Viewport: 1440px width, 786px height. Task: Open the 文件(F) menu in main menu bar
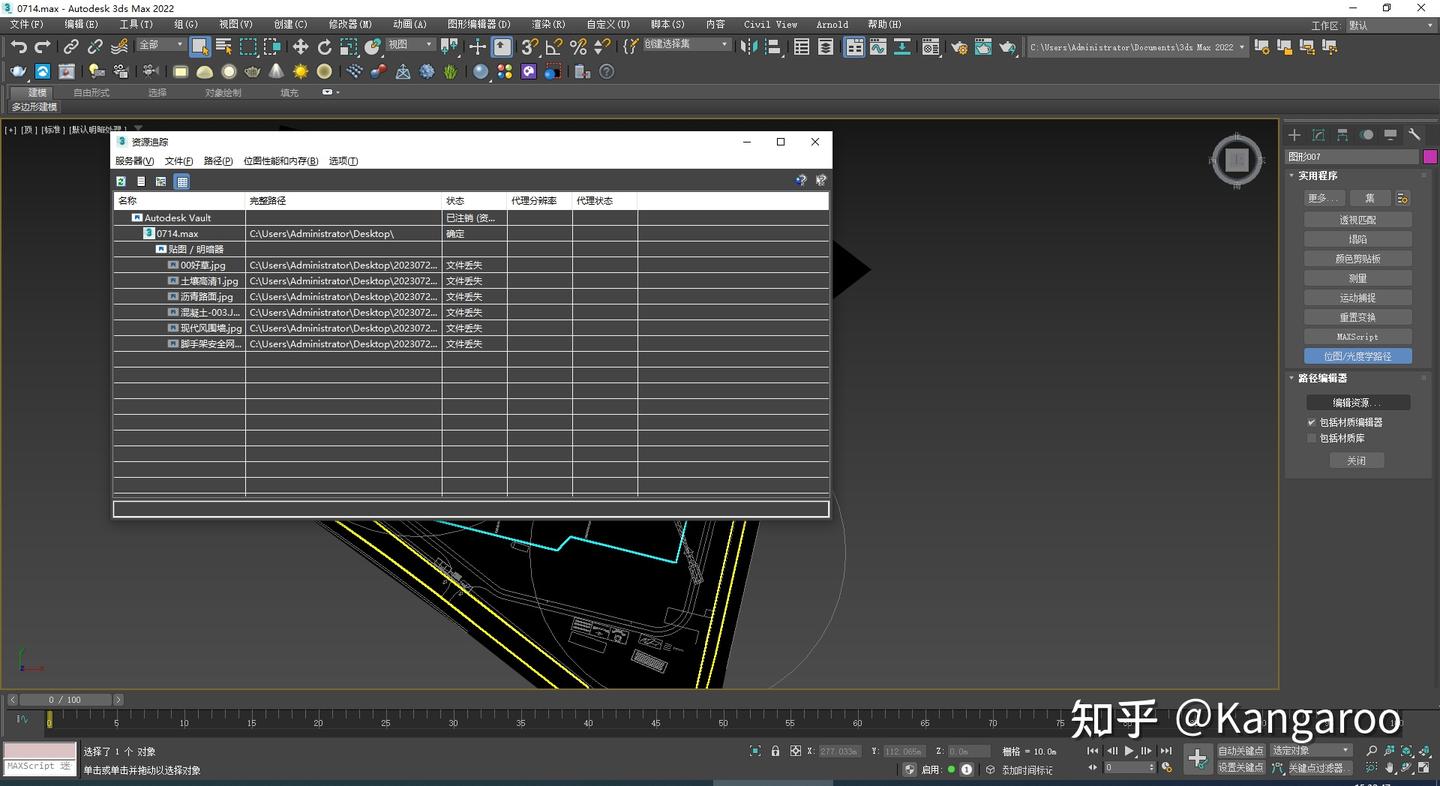pos(27,24)
